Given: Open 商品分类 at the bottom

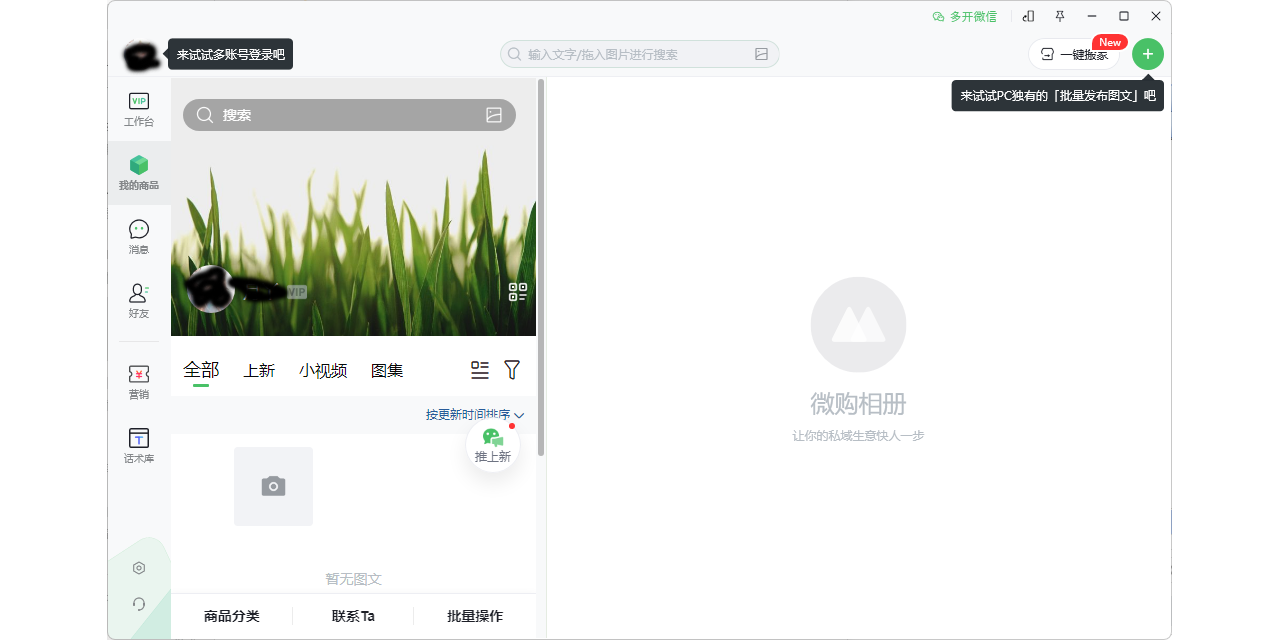Looking at the screenshot, I should [x=231, y=616].
